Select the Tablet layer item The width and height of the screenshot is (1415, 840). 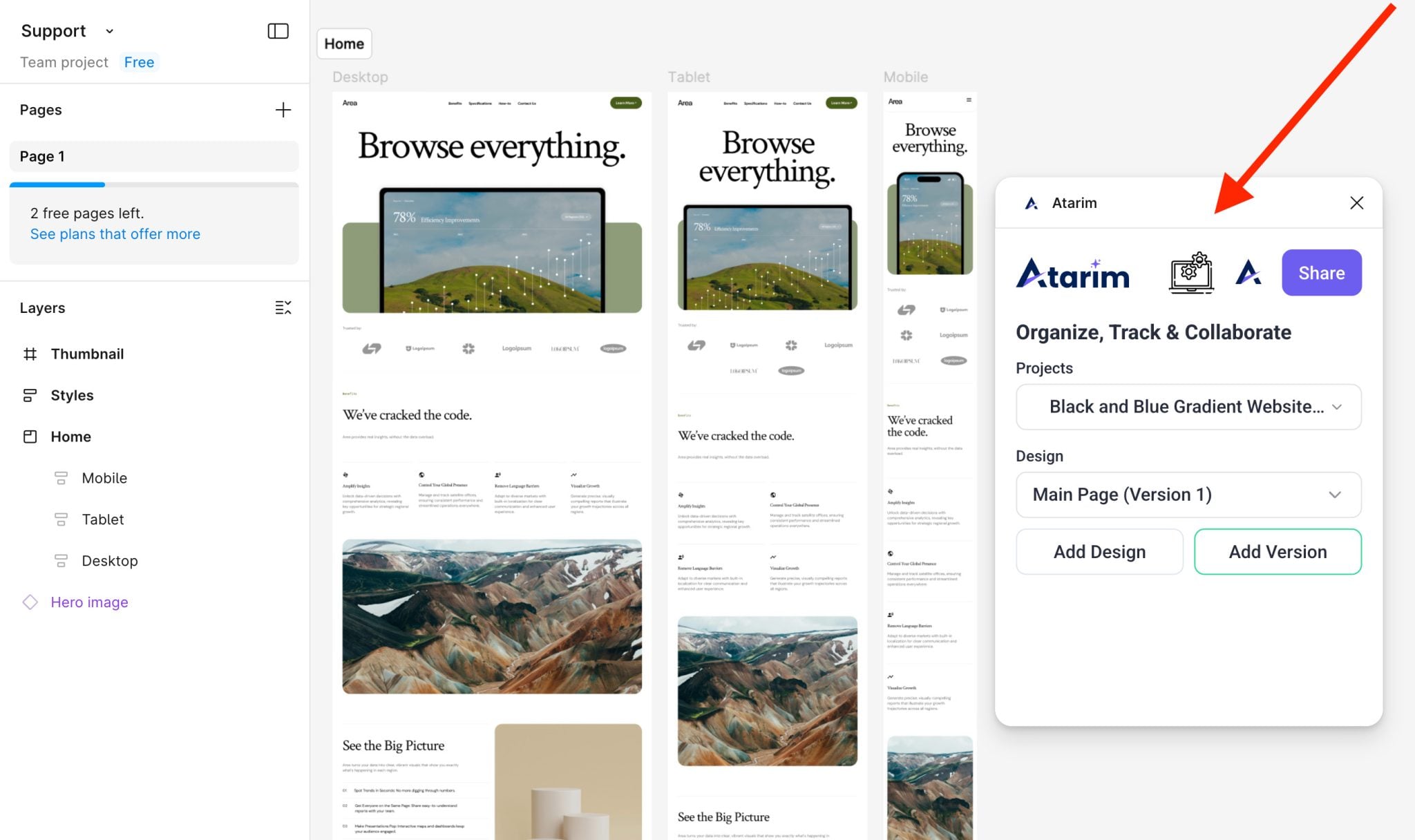(x=102, y=519)
